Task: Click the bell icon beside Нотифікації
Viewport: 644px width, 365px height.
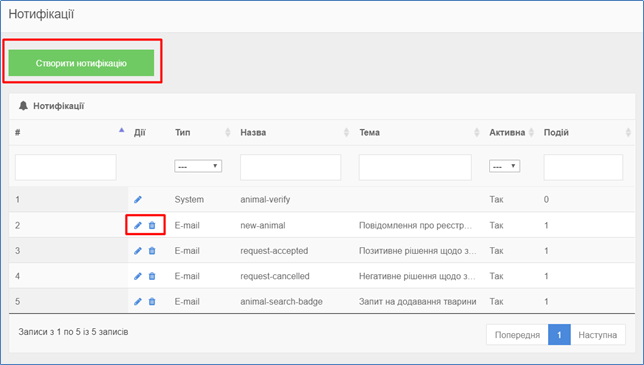Action: [x=23, y=106]
